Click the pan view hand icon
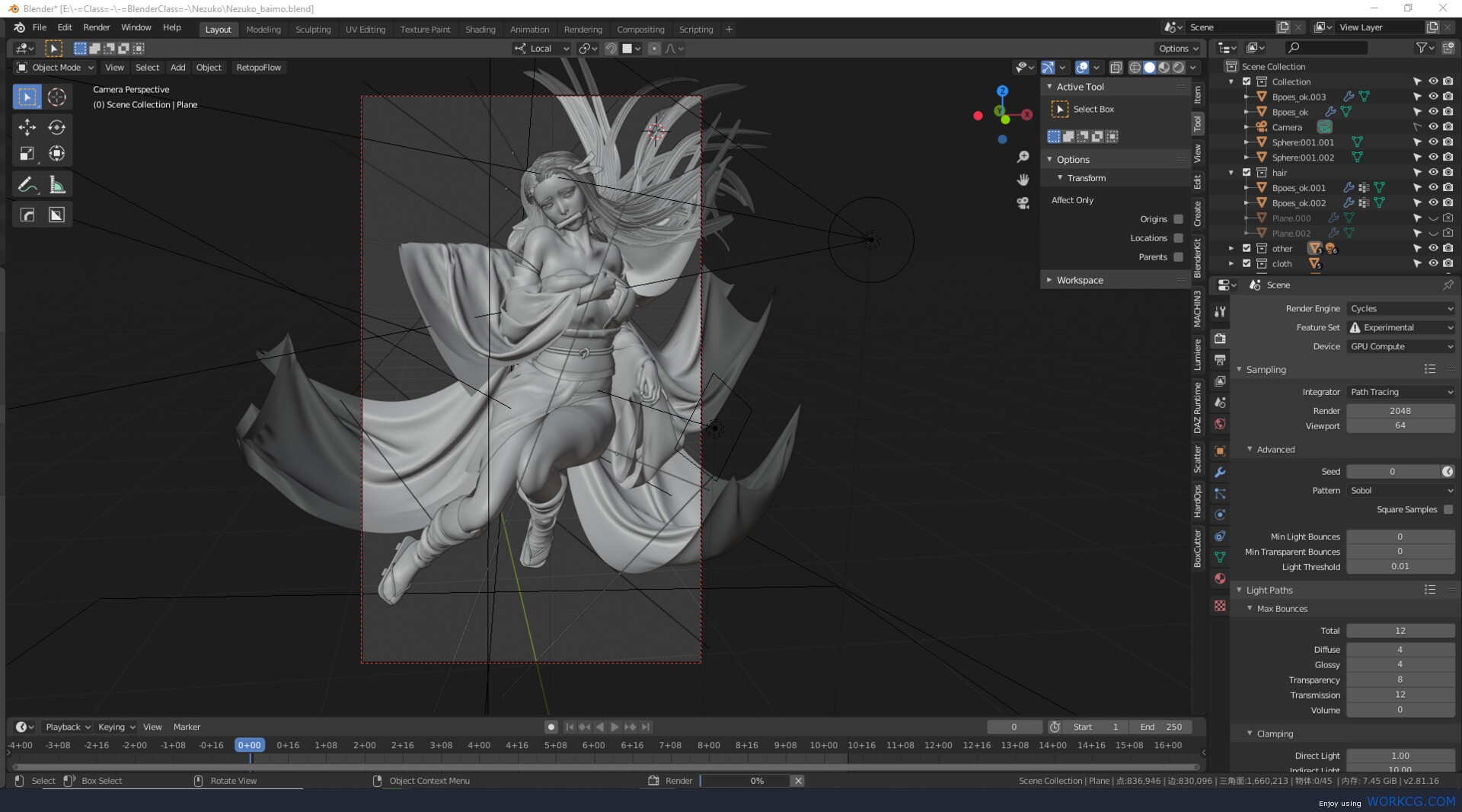This screenshot has width=1462, height=812. [1023, 180]
